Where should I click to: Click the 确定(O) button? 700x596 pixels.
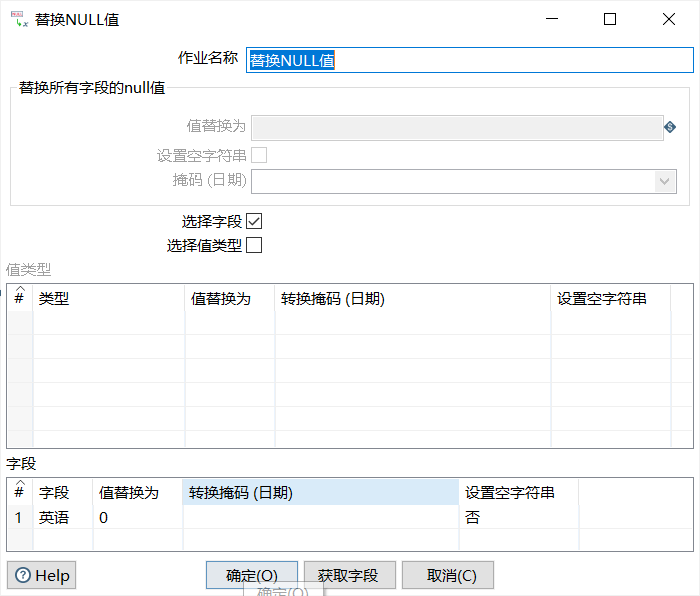pyautogui.click(x=252, y=575)
